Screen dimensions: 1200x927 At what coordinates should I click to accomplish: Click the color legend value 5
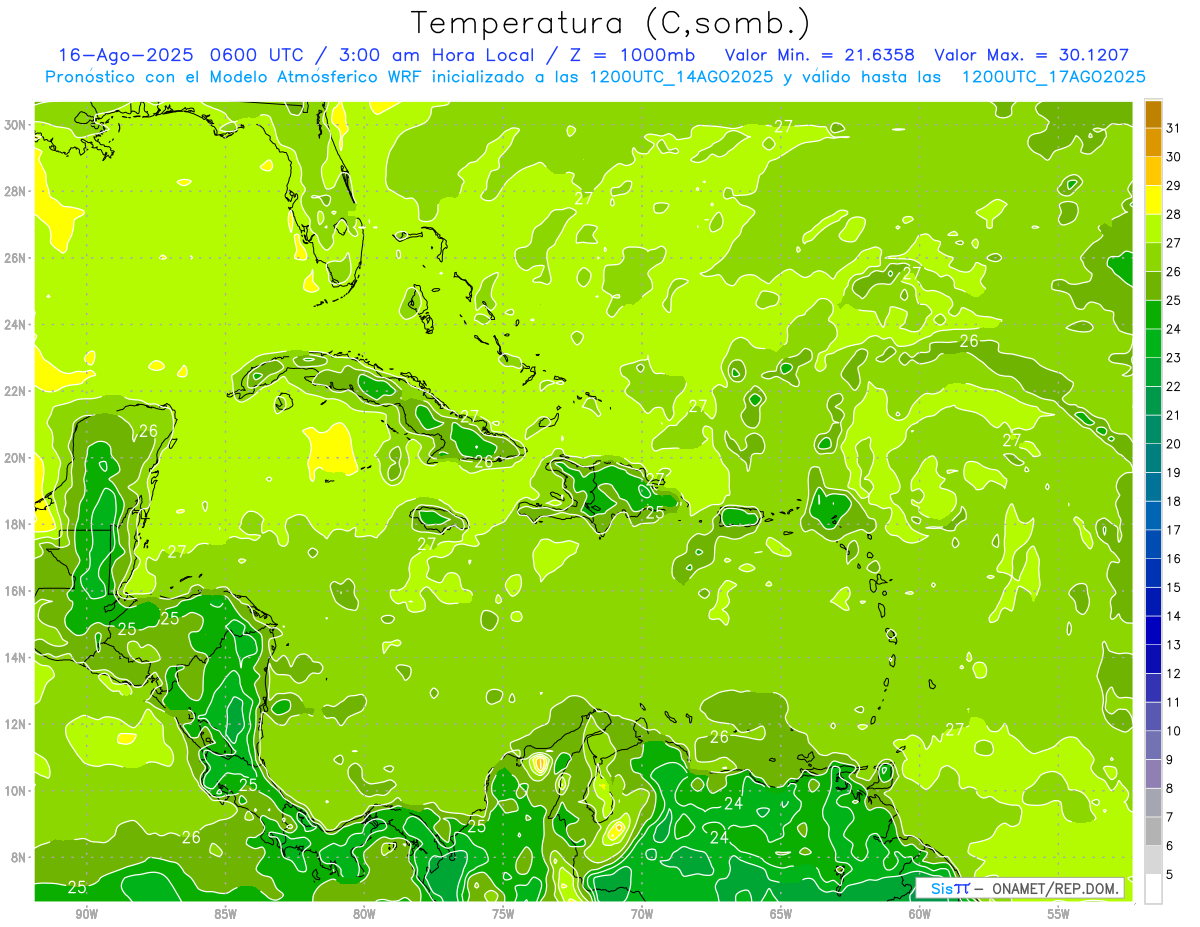click(x=1170, y=875)
